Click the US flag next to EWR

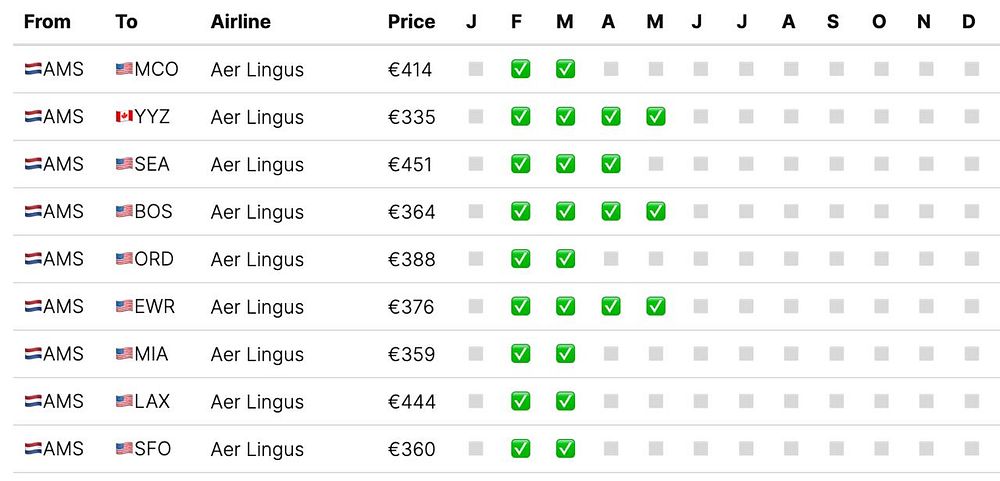[x=124, y=307]
